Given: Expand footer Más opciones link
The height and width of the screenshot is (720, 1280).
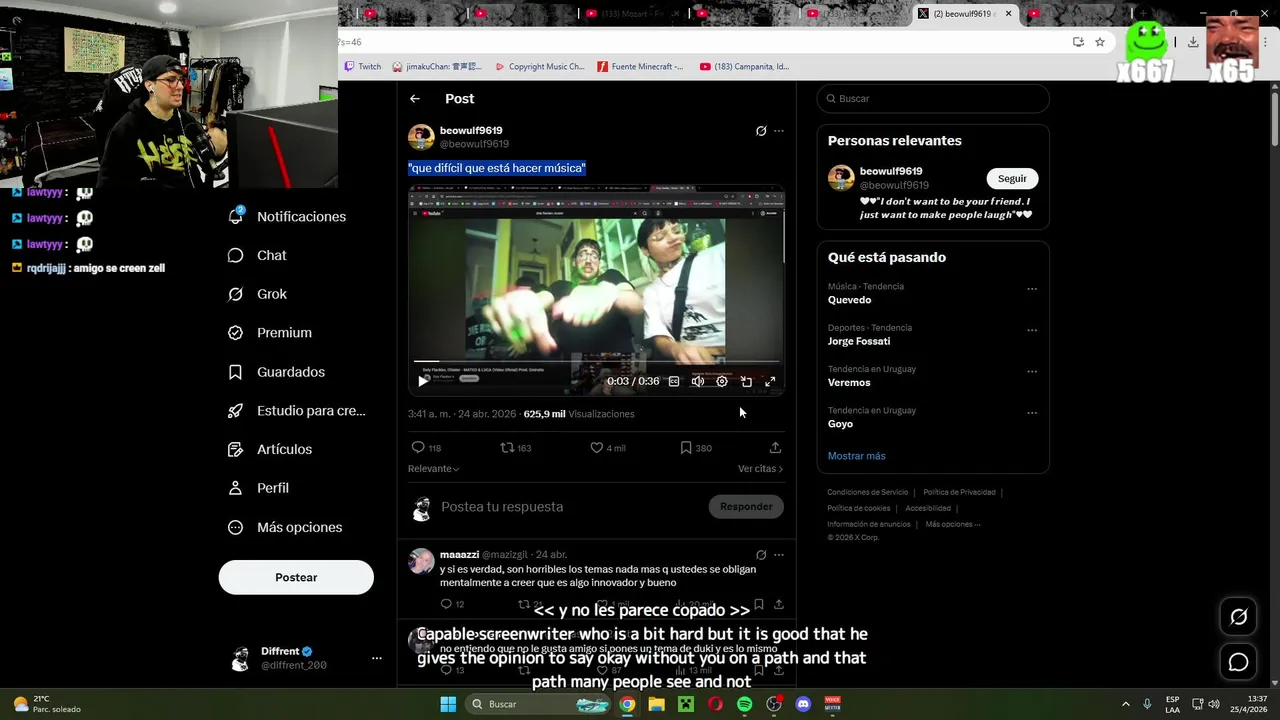Looking at the screenshot, I should pos(952,524).
